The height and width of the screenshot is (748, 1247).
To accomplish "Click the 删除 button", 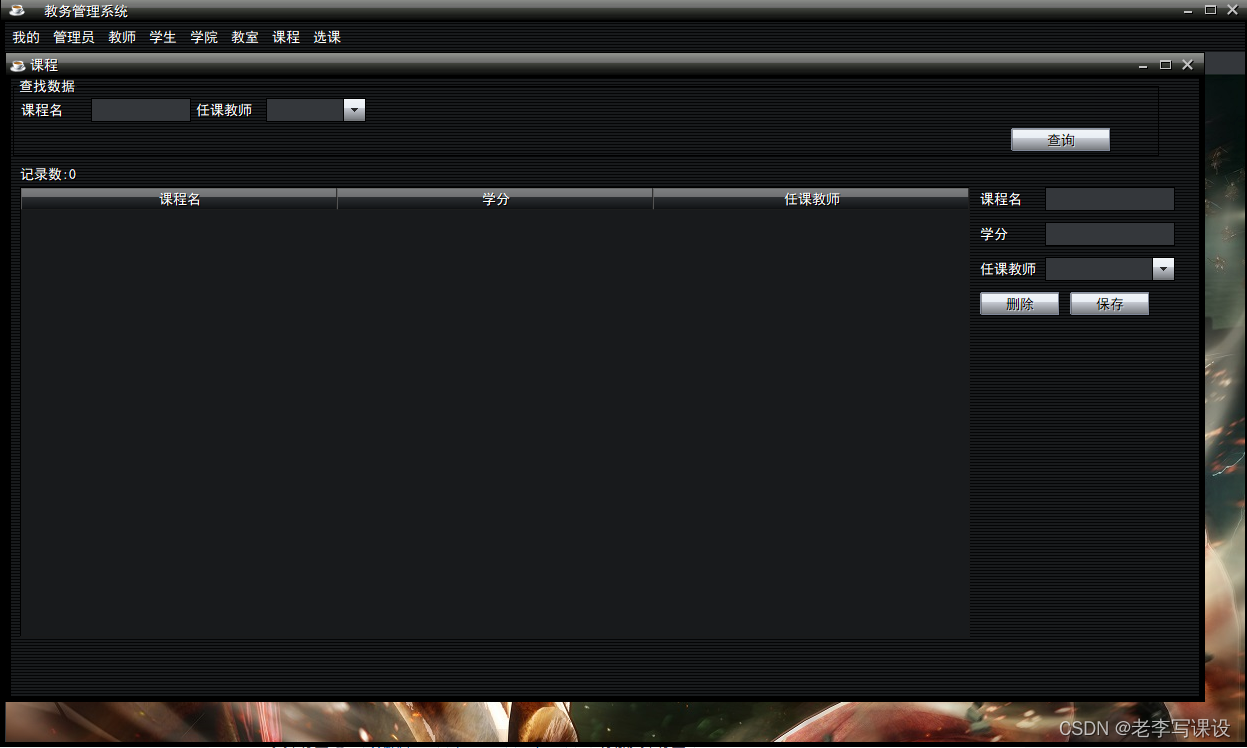I will 1019,304.
